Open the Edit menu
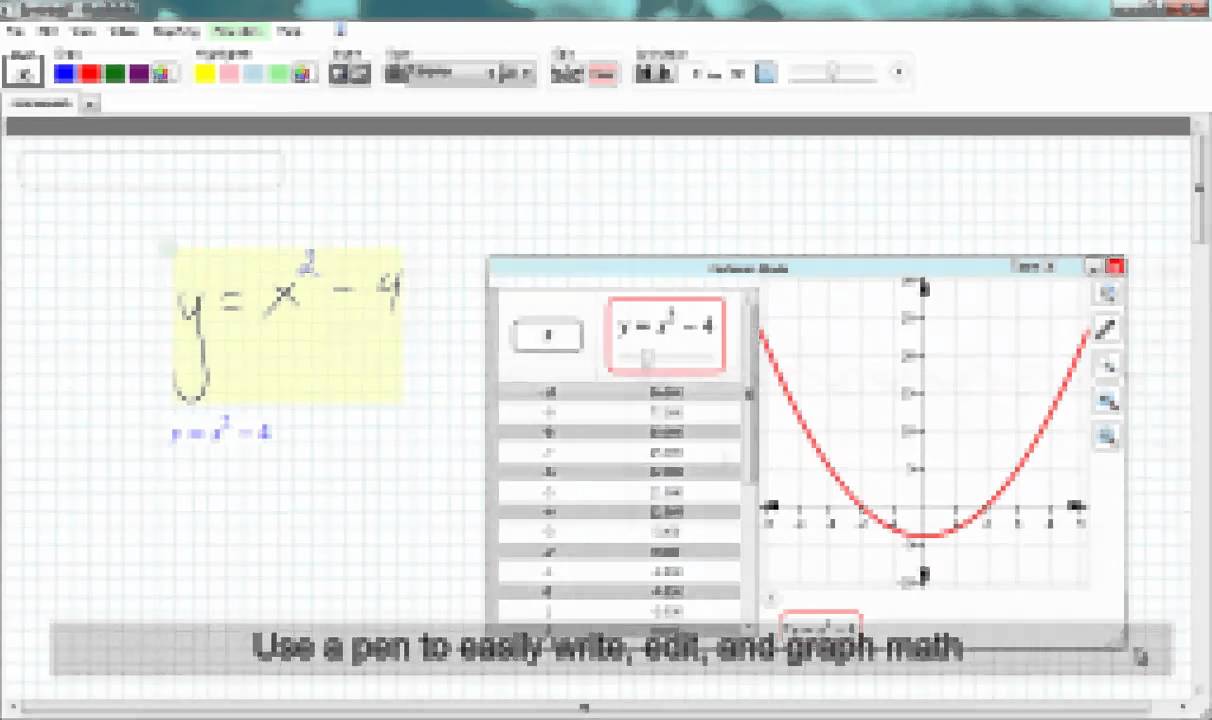 tap(48, 31)
